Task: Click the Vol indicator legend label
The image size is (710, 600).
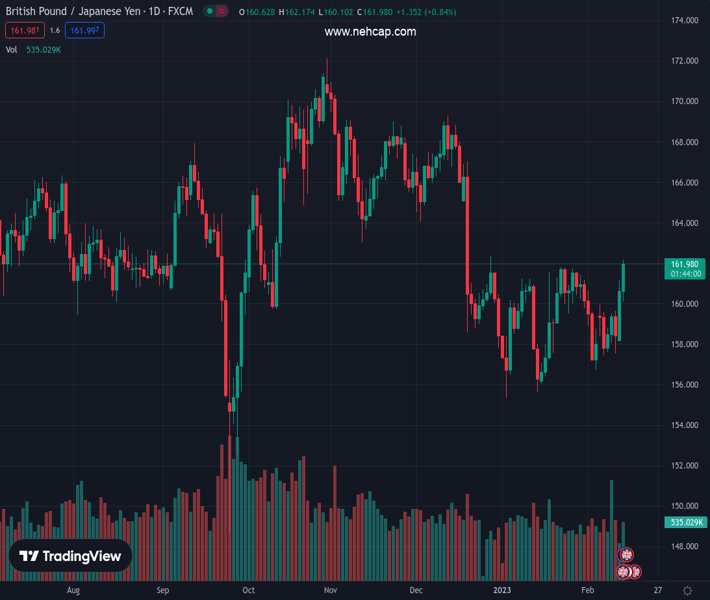Action: (12, 49)
